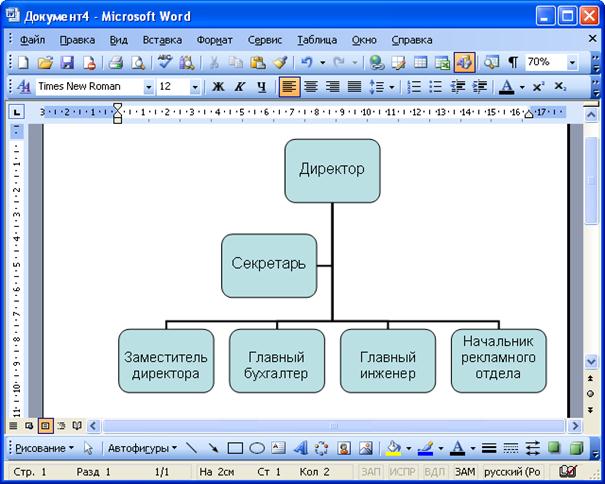Screen dimensions: 605x484
Task: Click the Автофигуры button
Action: tap(141, 448)
